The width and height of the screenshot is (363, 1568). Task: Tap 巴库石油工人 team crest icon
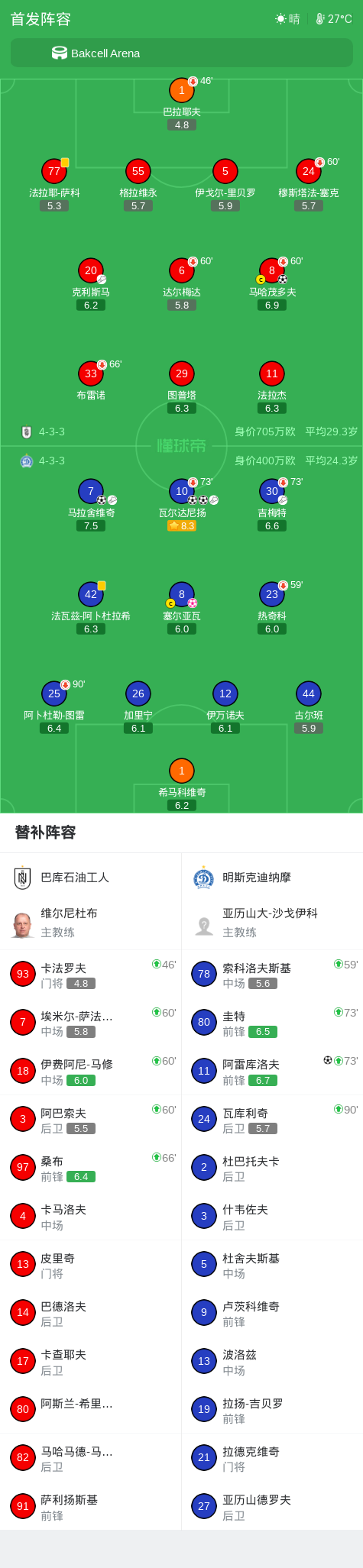[x=22, y=878]
